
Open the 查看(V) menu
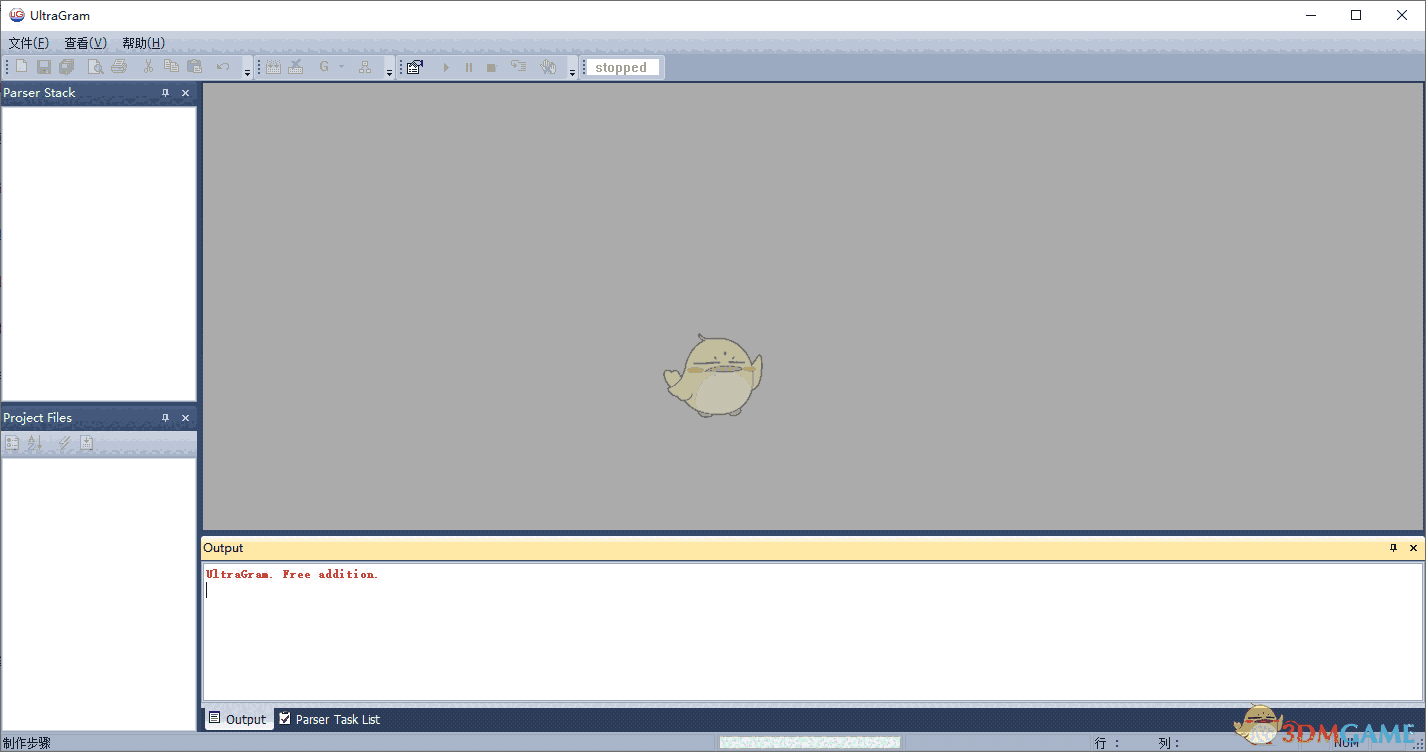pyautogui.click(x=86, y=43)
